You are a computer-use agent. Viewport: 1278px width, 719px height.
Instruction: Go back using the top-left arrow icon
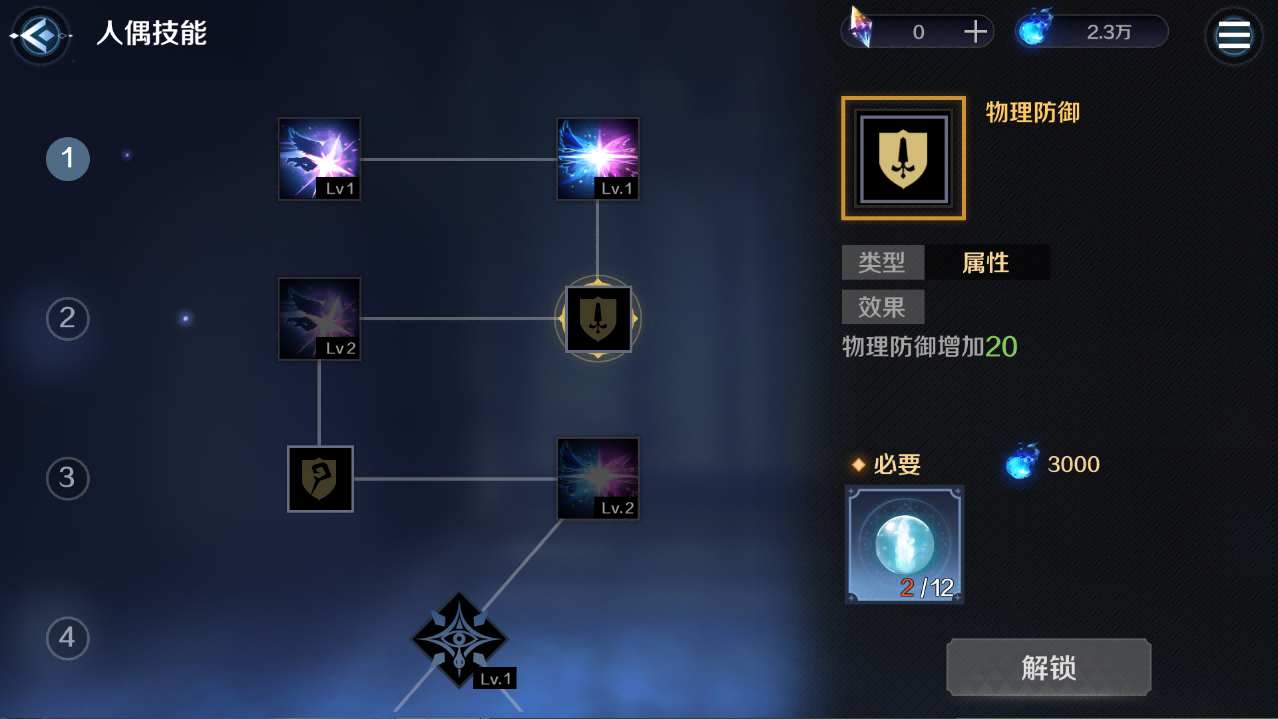coord(39,36)
